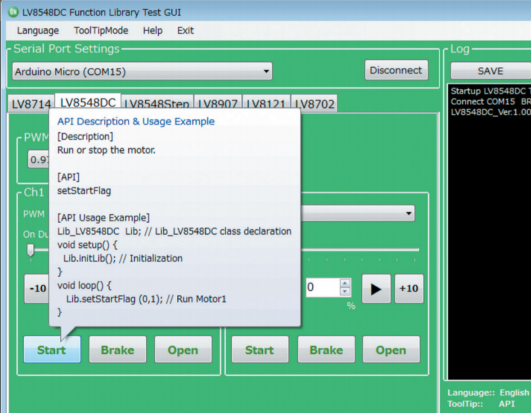This screenshot has height=413, width=531.
Task: Click the Ch2 play arrow button
Action: pyautogui.click(x=376, y=289)
